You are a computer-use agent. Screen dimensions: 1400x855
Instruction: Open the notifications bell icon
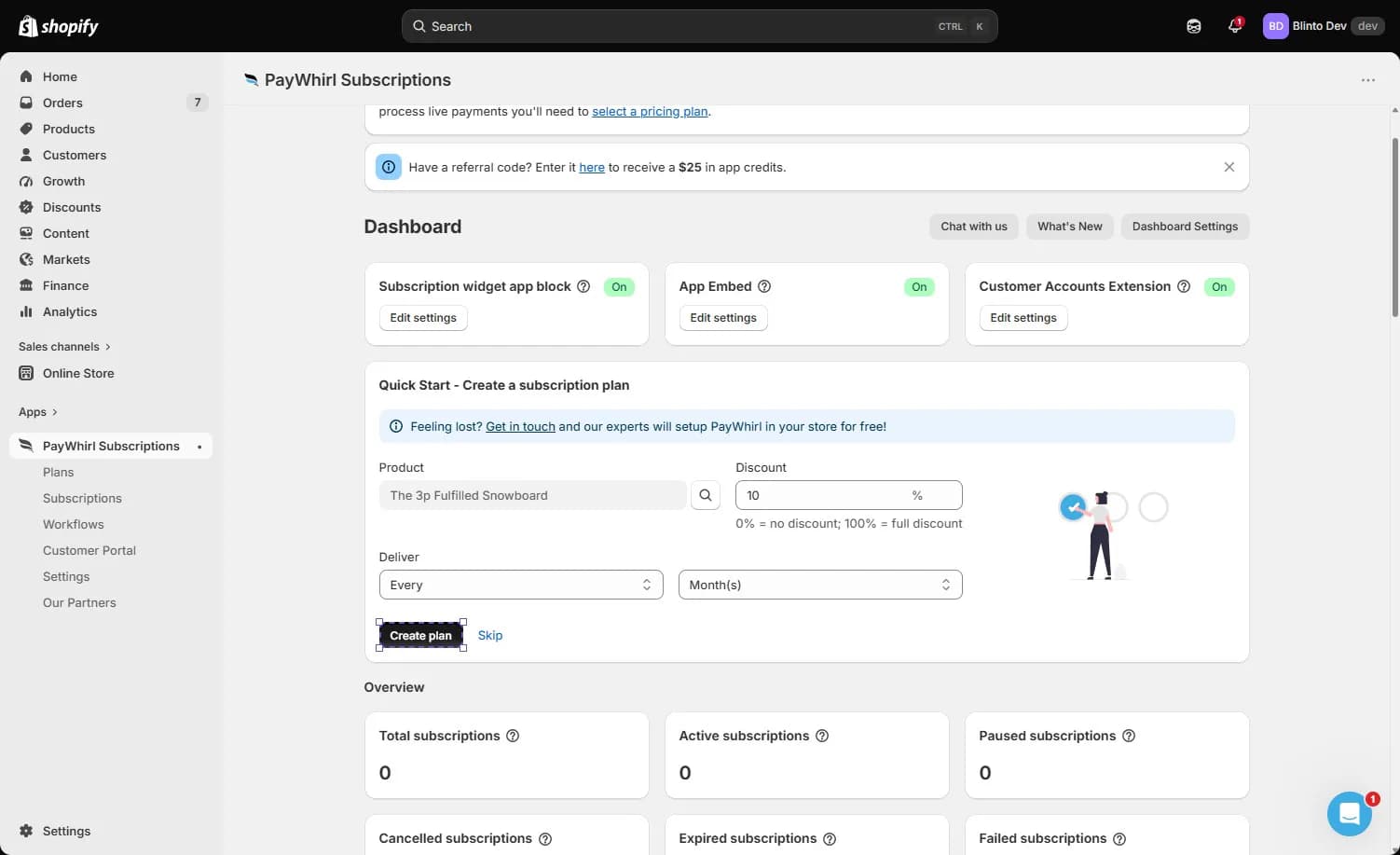1235,26
